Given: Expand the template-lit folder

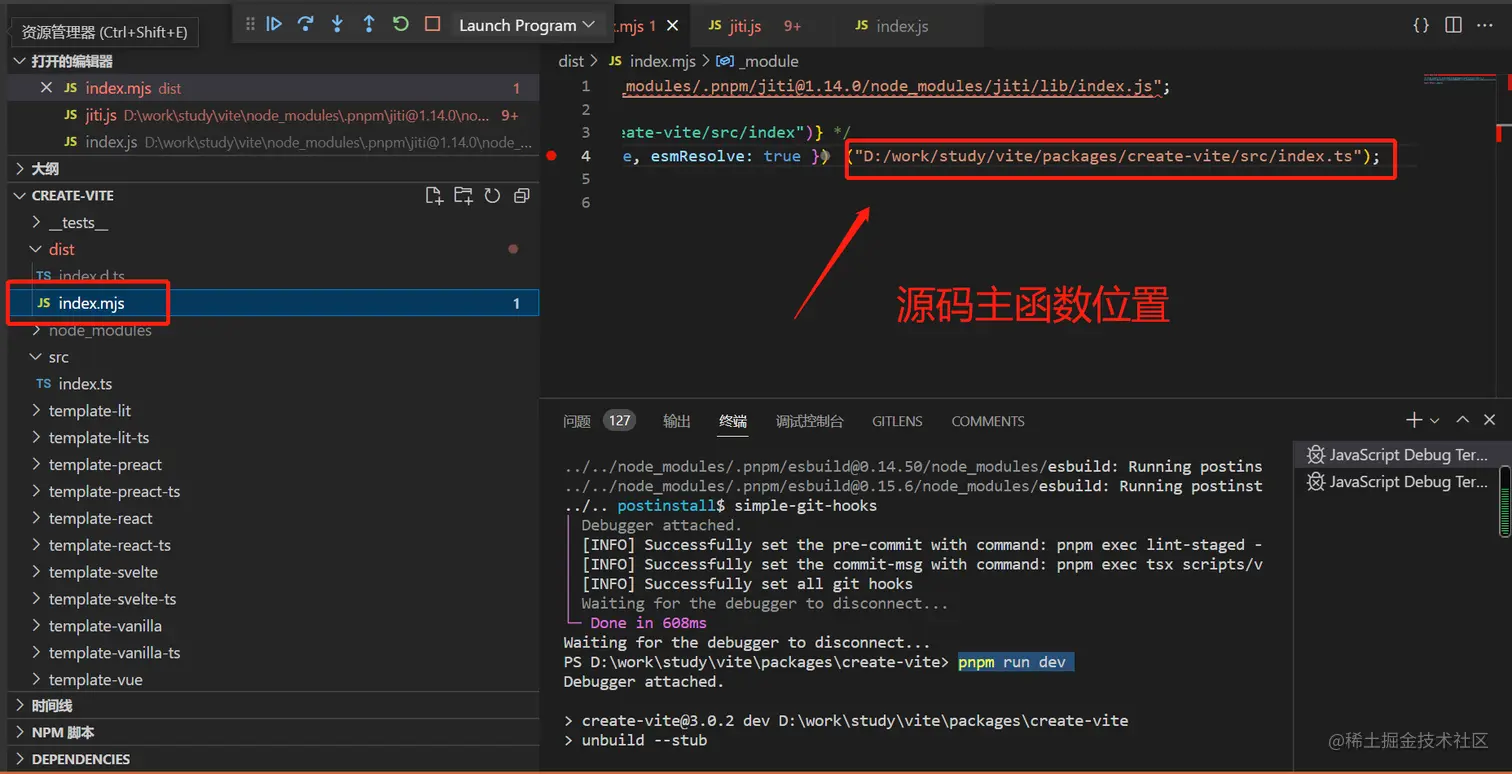Looking at the screenshot, I should [x=274, y=411].
